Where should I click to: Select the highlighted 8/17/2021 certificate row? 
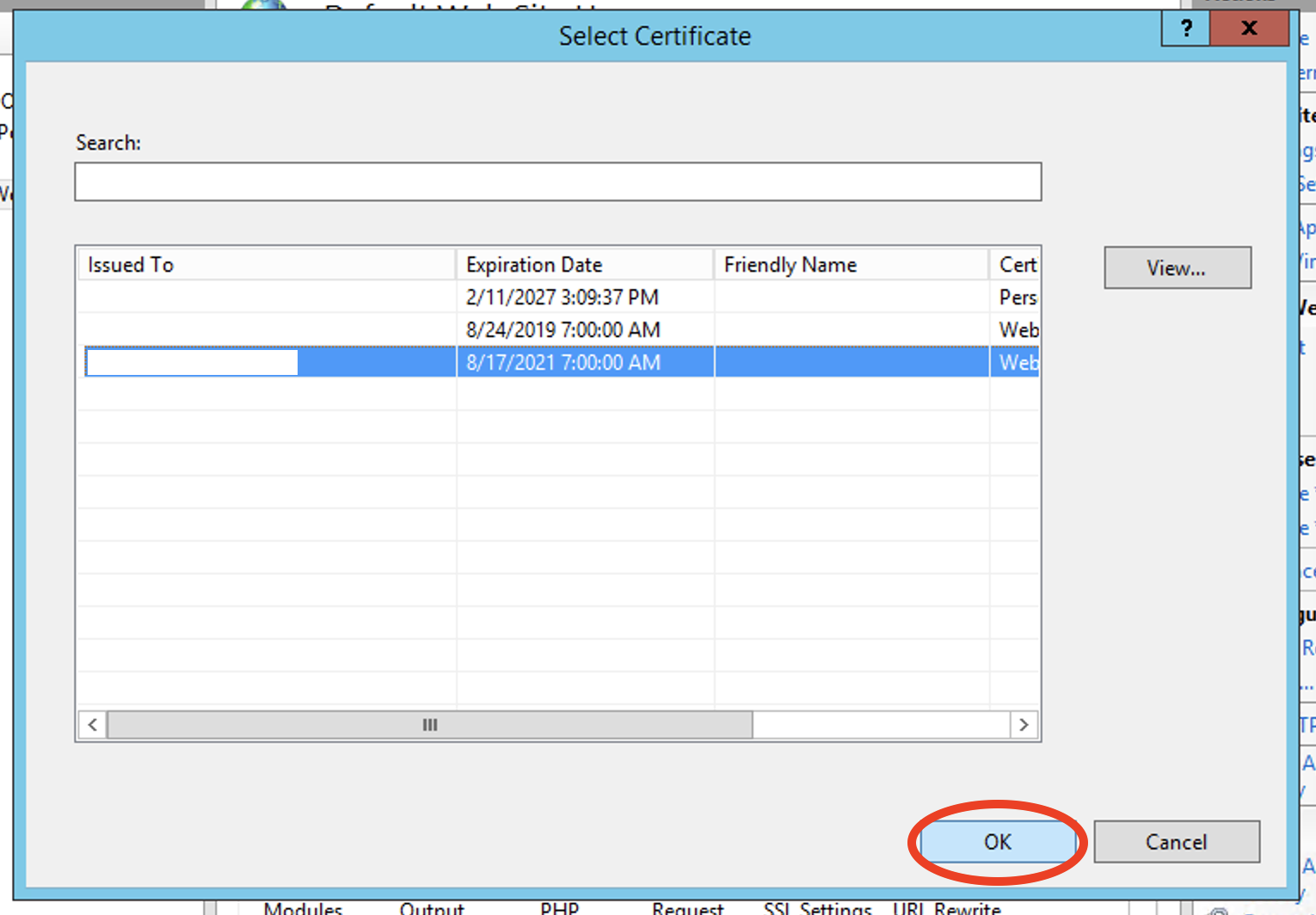[x=562, y=363]
